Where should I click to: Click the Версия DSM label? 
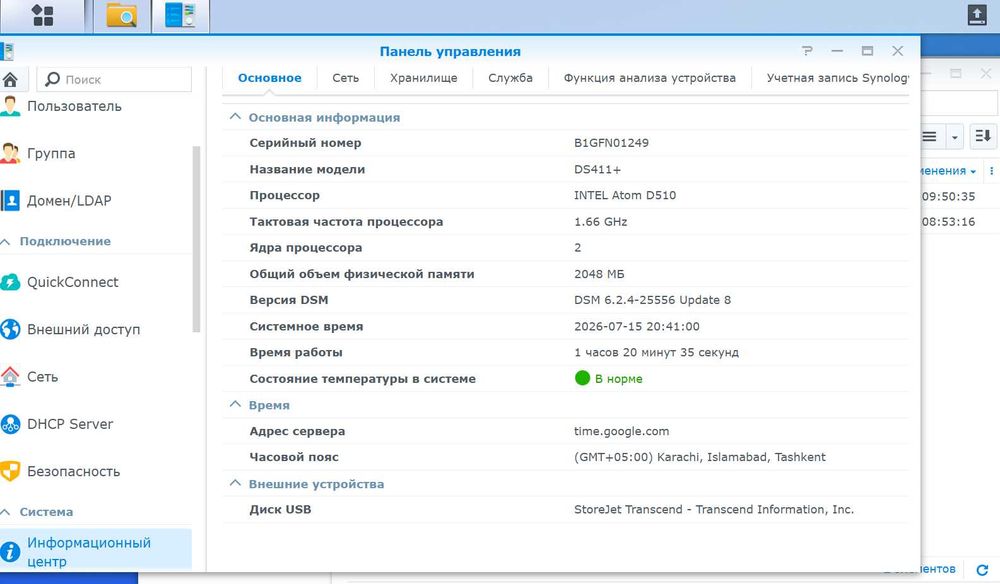[x=288, y=300]
